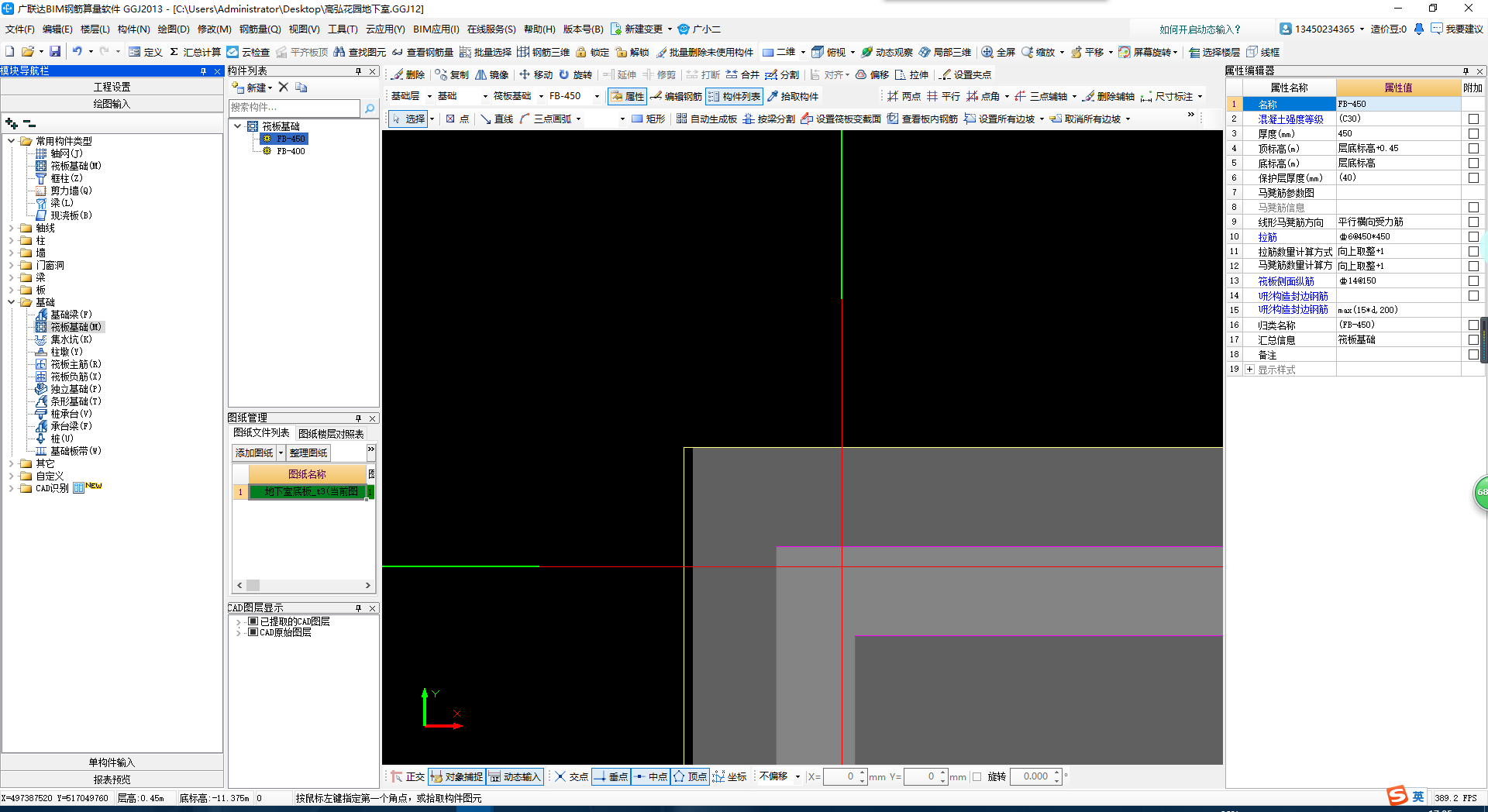
Task: Select the 直线 line drawing tool
Action: (x=497, y=119)
